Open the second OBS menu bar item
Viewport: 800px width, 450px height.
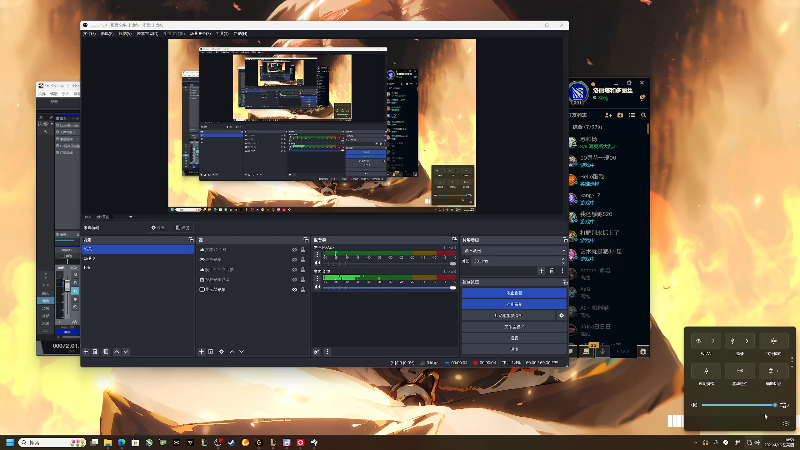107,34
